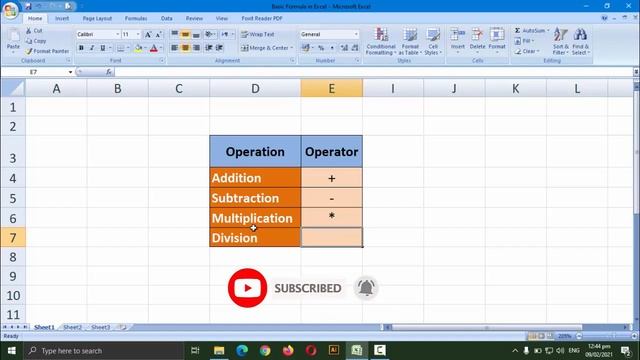Click the Insert Function fx button

[x=109, y=72]
